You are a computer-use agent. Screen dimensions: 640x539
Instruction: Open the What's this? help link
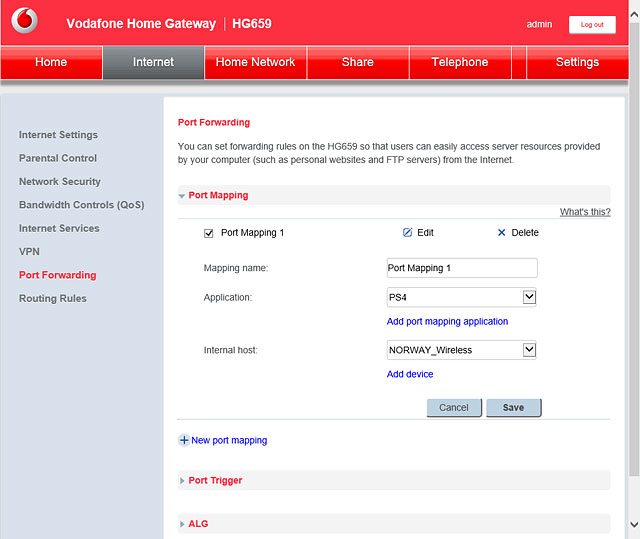tap(585, 212)
